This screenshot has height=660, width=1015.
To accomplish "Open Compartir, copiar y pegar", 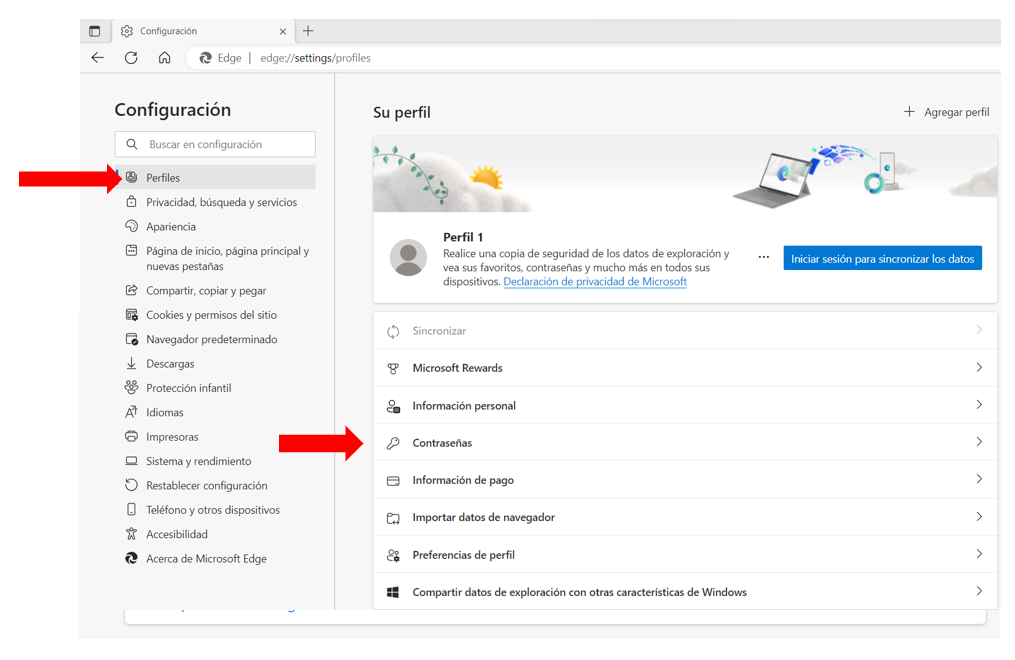I will click(x=206, y=291).
